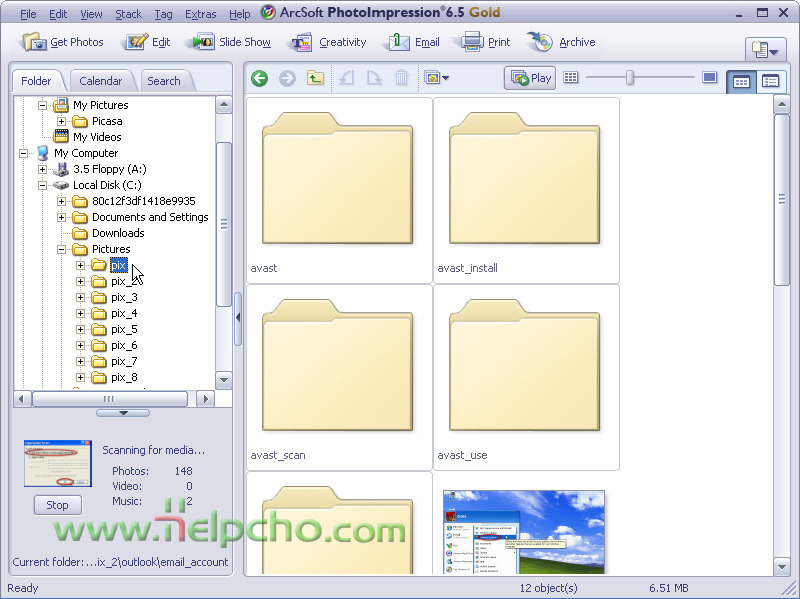The image size is (800, 599).
Task: Collapse the Pictures folder
Action: tap(61, 249)
